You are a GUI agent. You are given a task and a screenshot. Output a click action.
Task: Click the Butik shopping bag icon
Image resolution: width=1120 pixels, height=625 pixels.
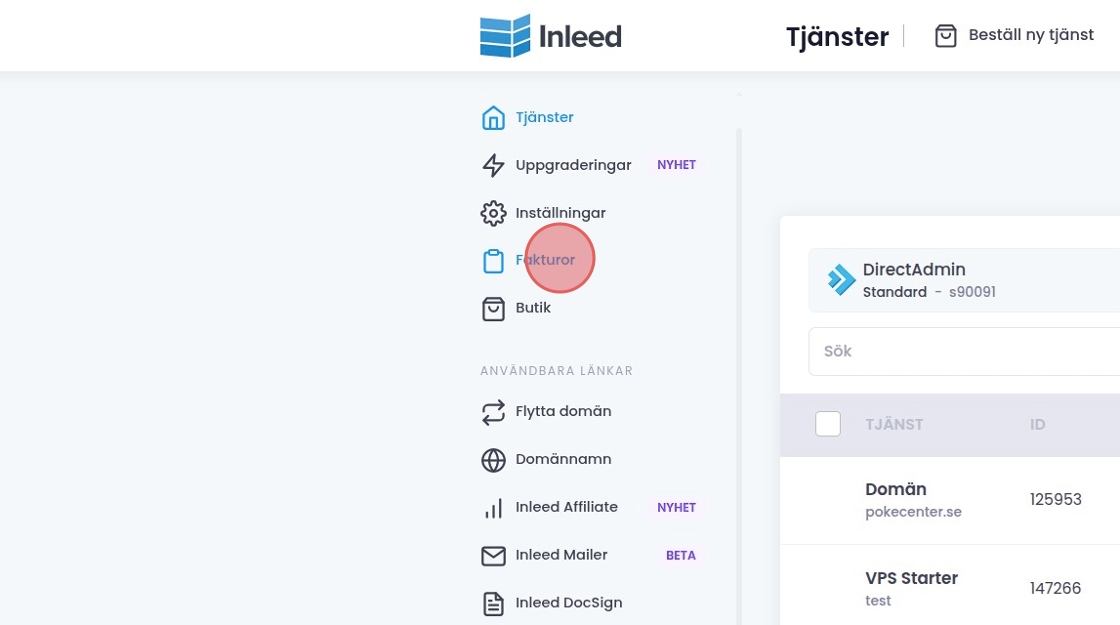493,308
